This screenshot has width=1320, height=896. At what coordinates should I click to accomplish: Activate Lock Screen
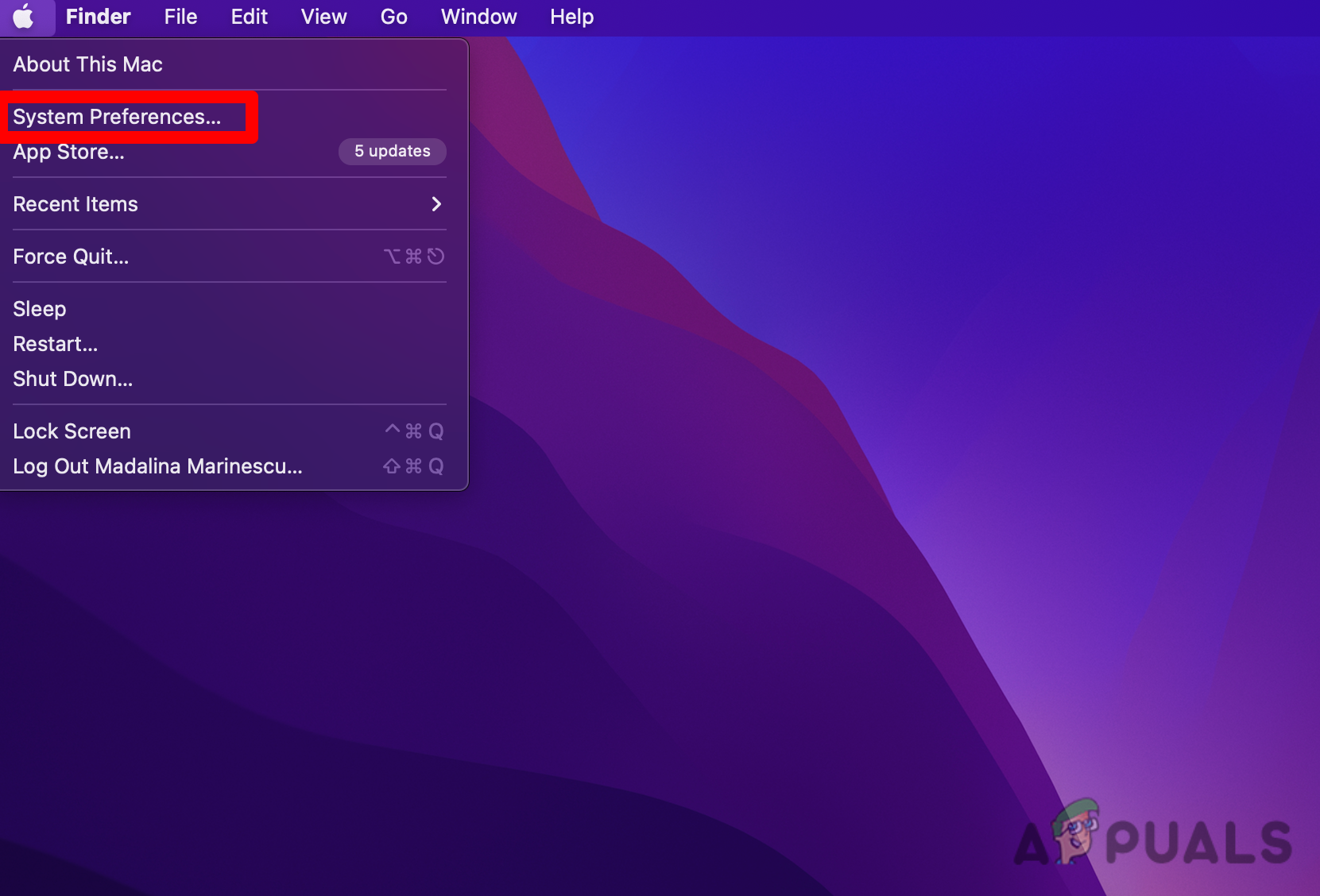[72, 431]
